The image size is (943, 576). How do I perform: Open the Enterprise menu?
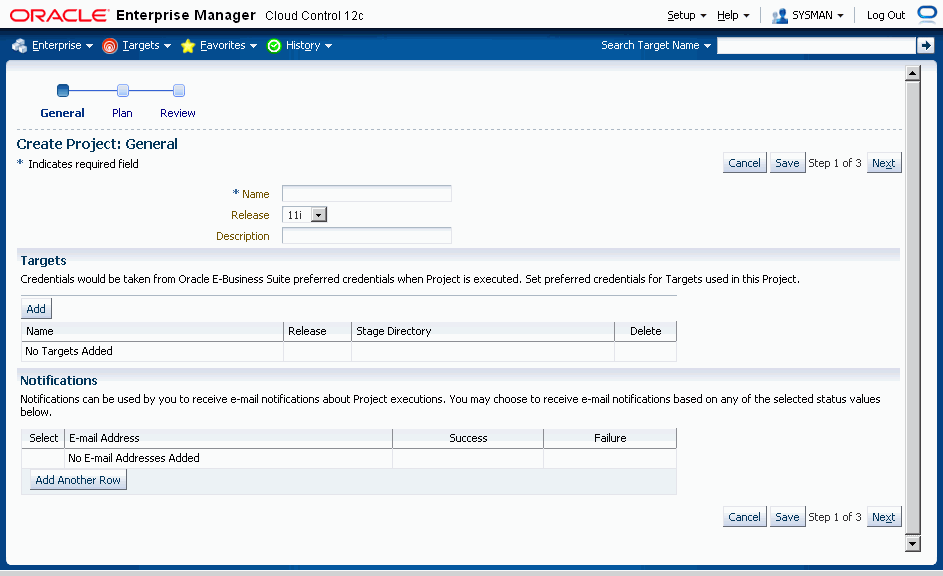[63, 46]
